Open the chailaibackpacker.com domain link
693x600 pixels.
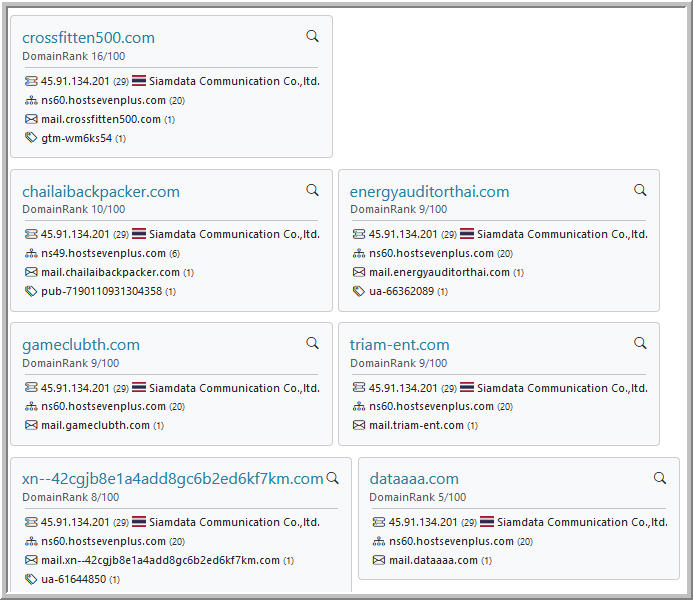pyautogui.click(x=101, y=192)
